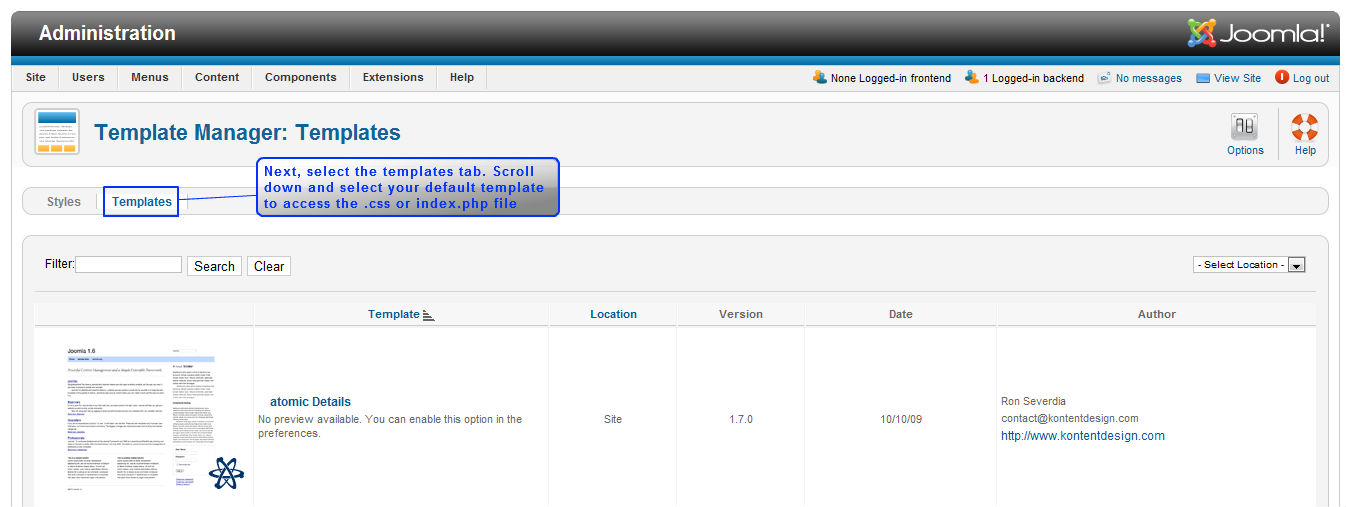The height and width of the screenshot is (507, 1346).
Task: Click the Version column header
Action: pos(741,314)
